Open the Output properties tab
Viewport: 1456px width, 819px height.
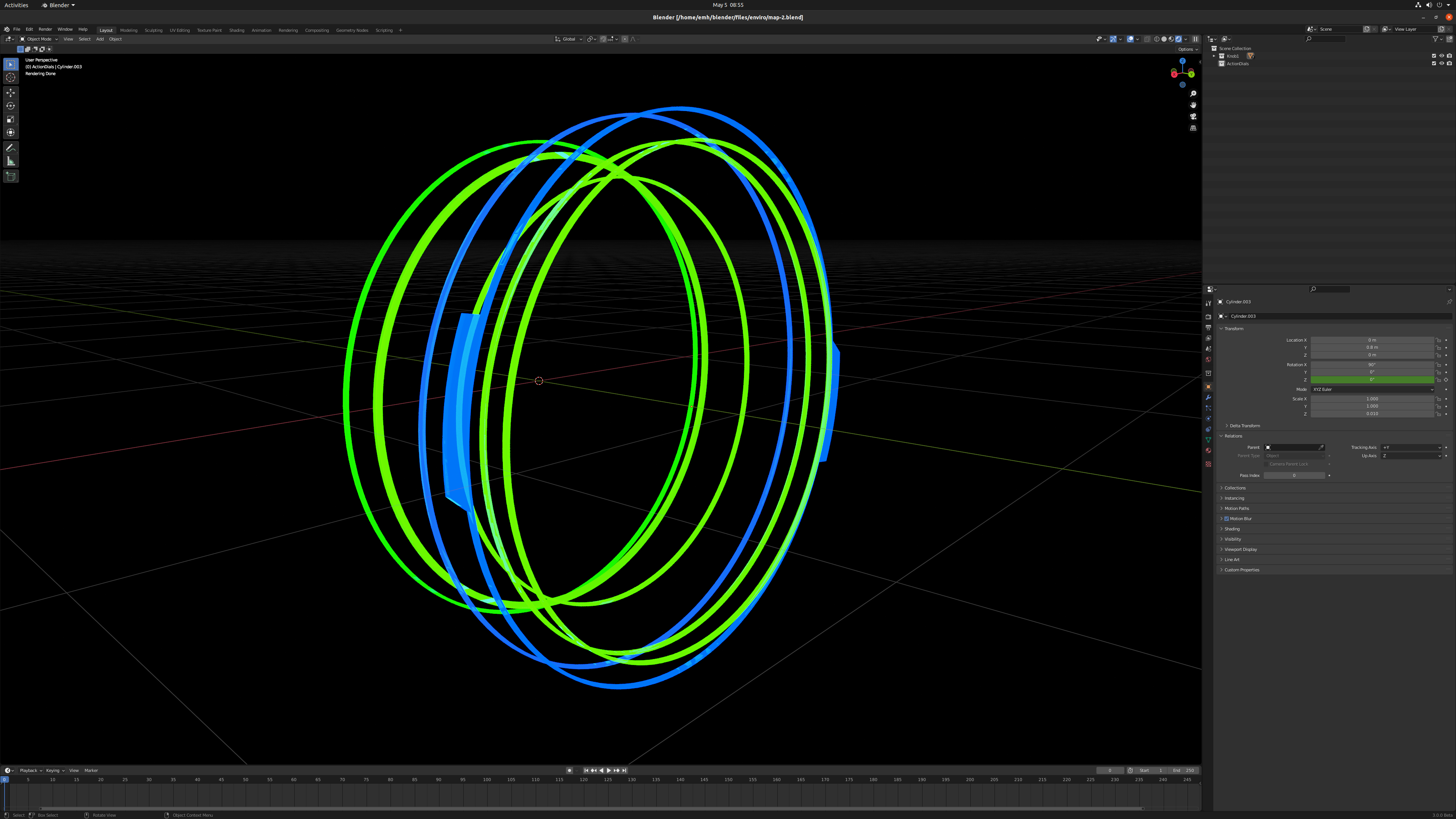[1208, 327]
